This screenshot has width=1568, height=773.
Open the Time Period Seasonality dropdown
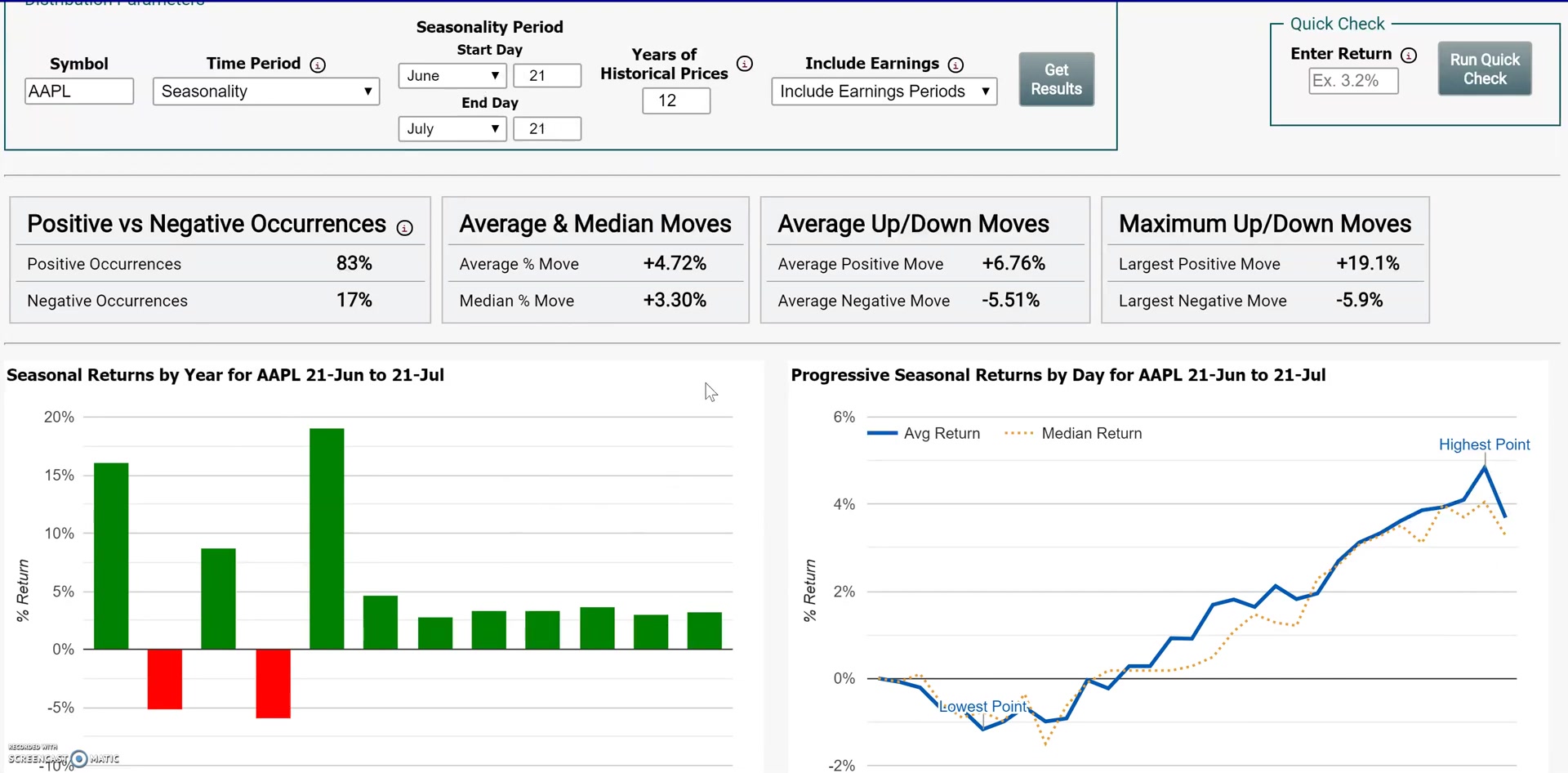(x=265, y=92)
